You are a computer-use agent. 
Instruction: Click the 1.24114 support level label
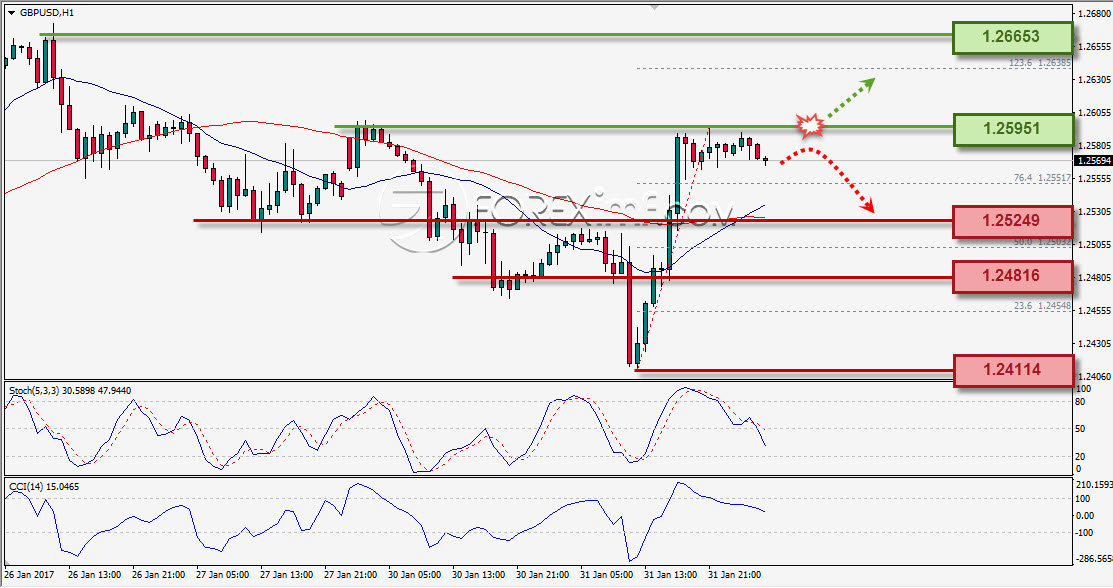(x=1012, y=370)
